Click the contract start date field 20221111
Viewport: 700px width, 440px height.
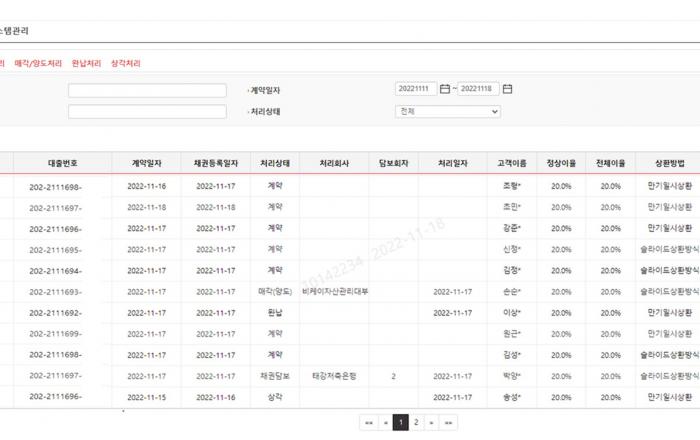tap(416, 89)
